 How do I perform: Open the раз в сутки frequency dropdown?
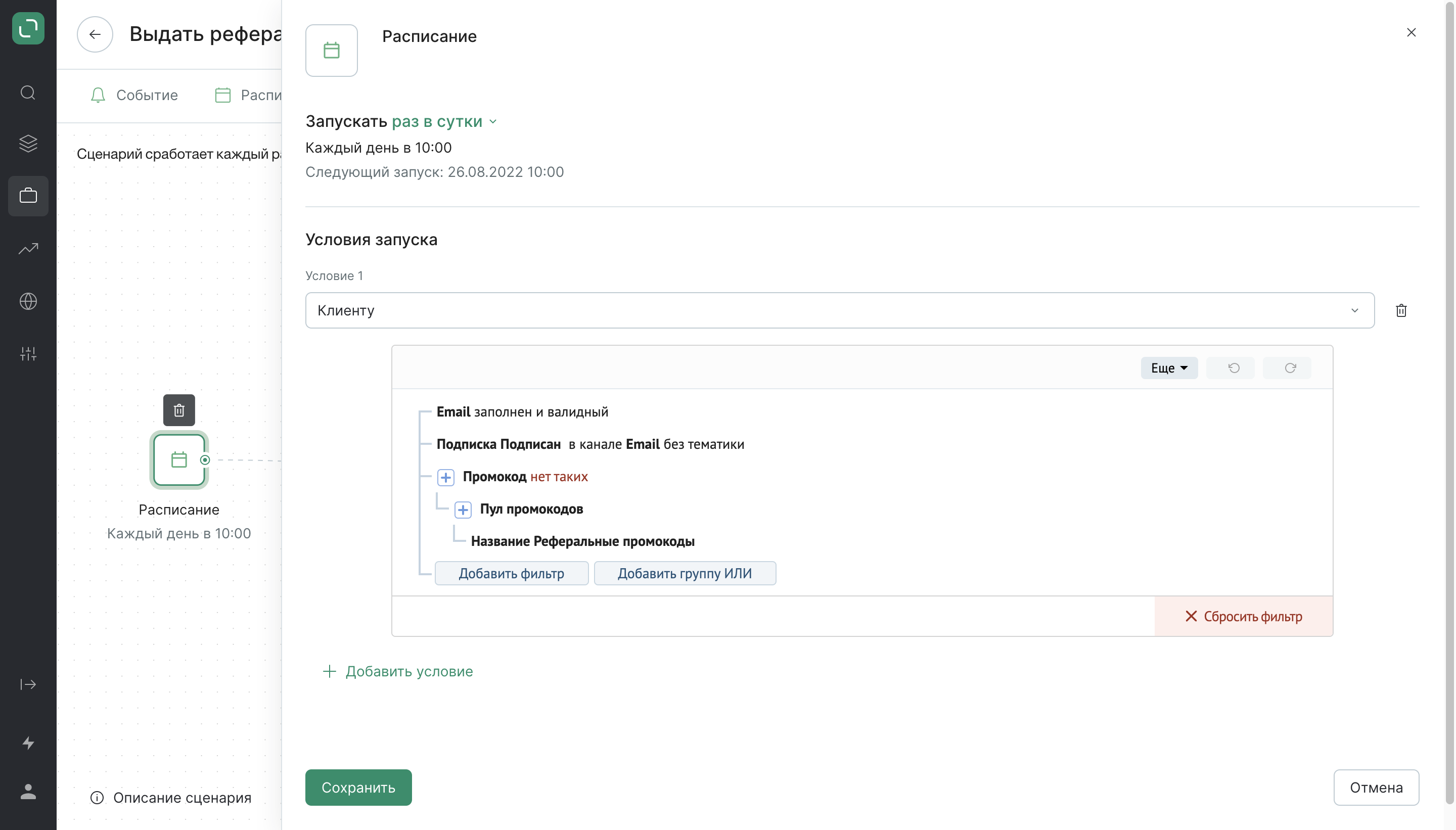(x=444, y=121)
